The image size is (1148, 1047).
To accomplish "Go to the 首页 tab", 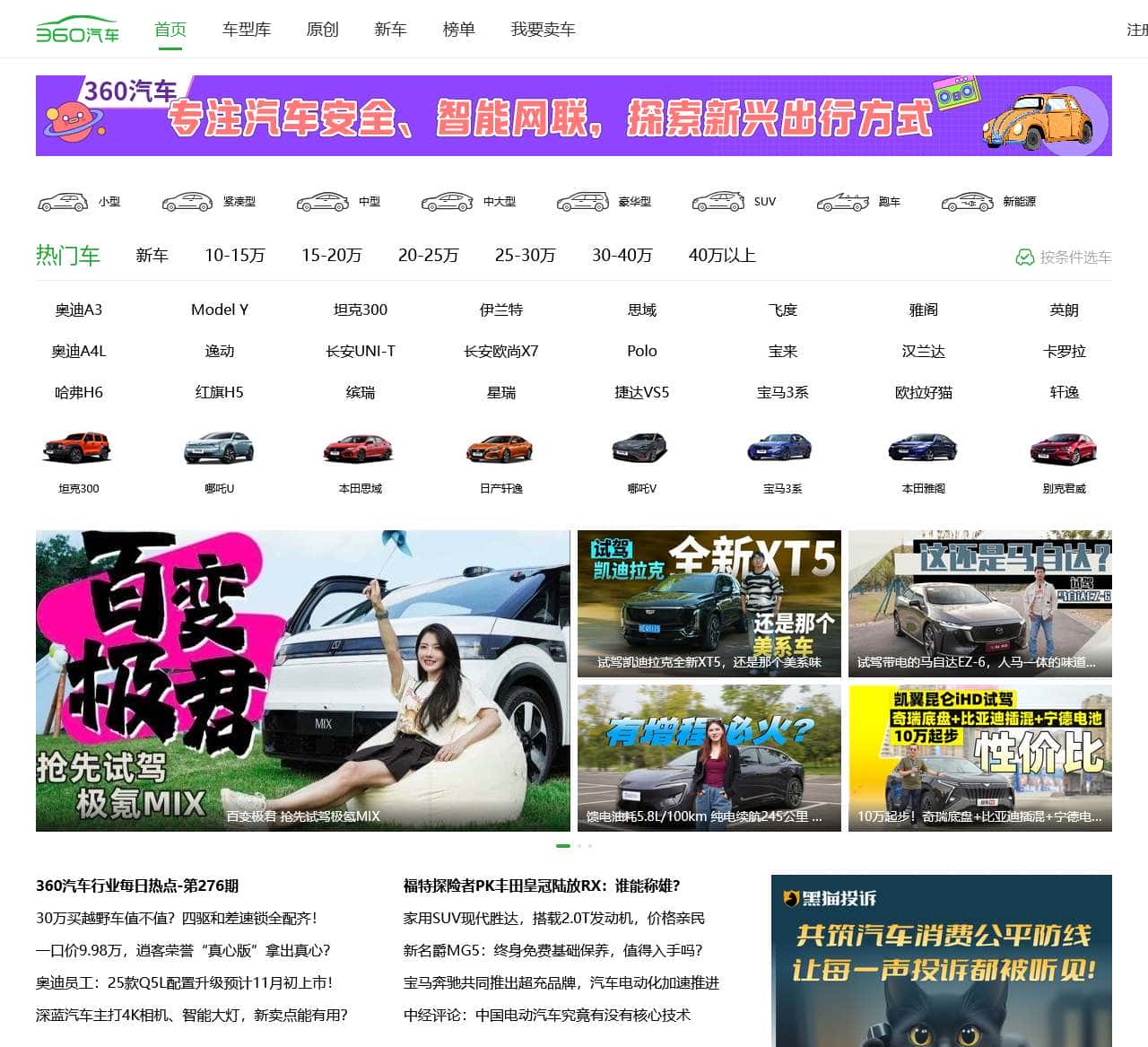I will [170, 30].
